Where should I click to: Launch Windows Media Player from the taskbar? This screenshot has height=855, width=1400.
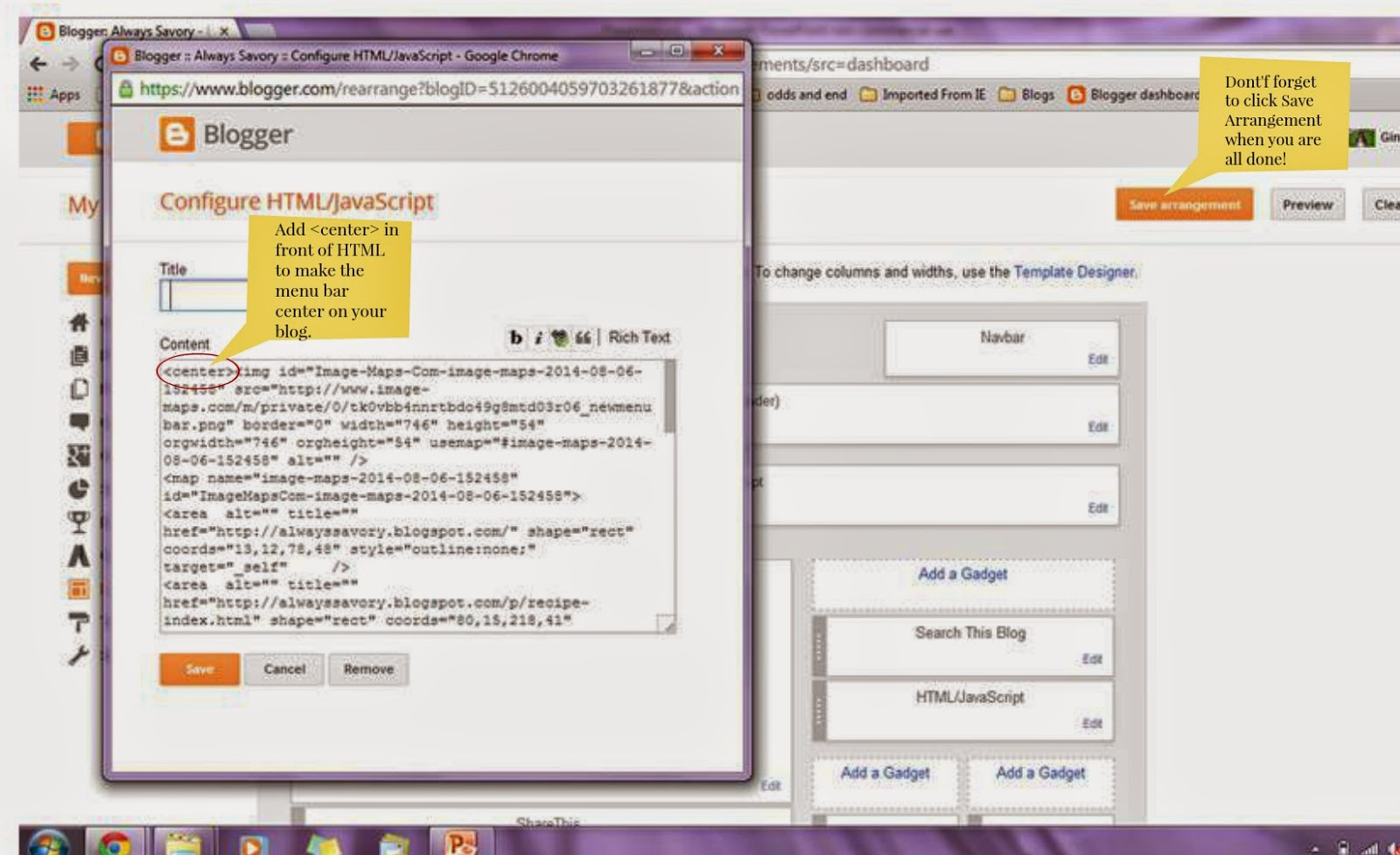click(x=252, y=845)
